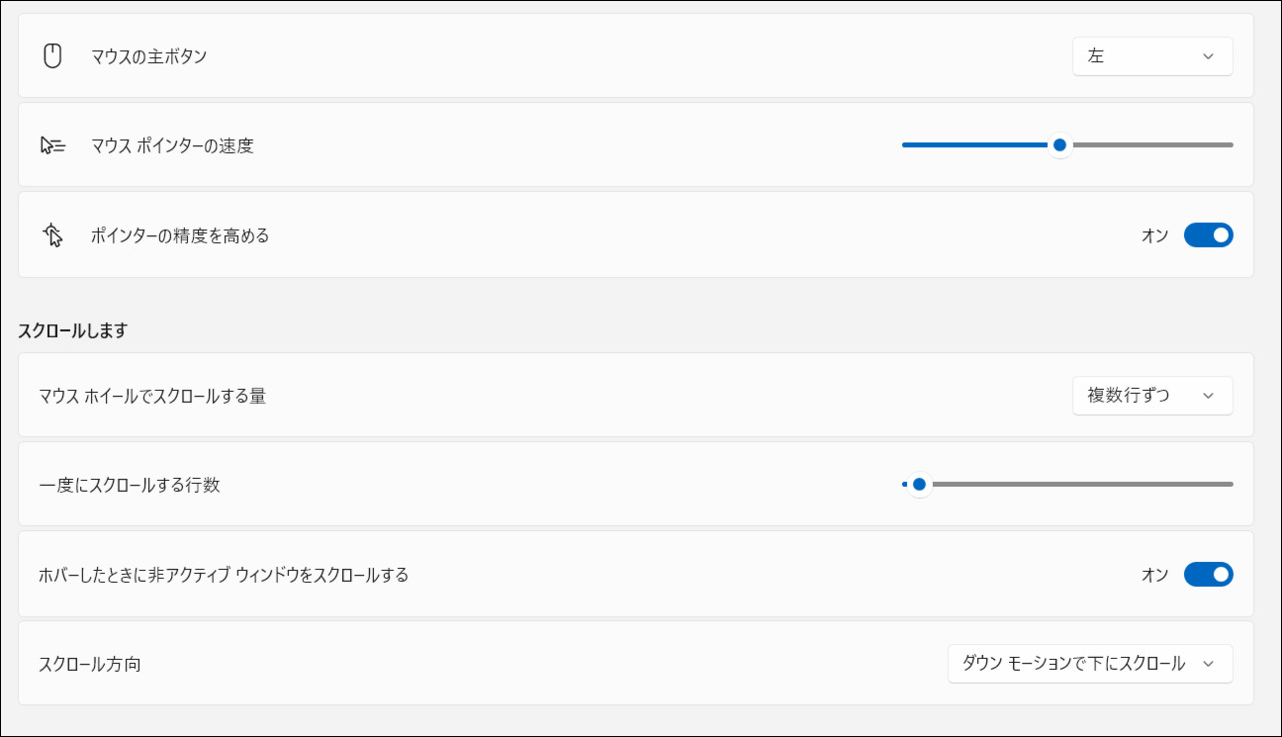
Task: Click the スクロールします section heading
Action: (x=73, y=331)
